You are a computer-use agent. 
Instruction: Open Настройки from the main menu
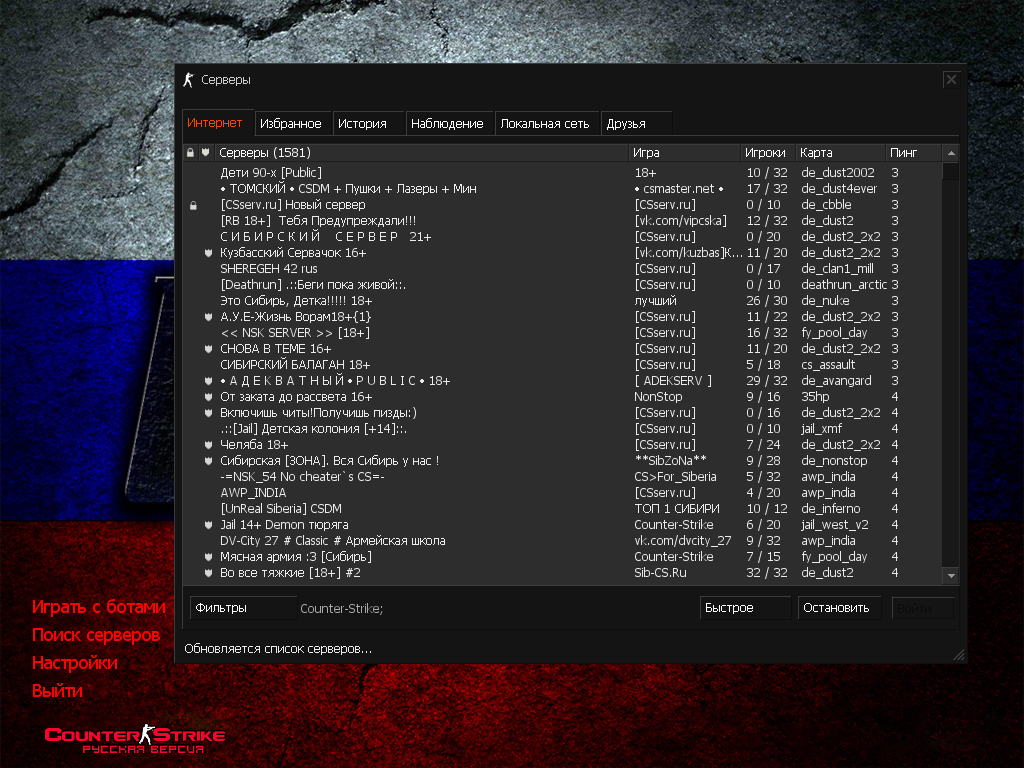pos(75,663)
